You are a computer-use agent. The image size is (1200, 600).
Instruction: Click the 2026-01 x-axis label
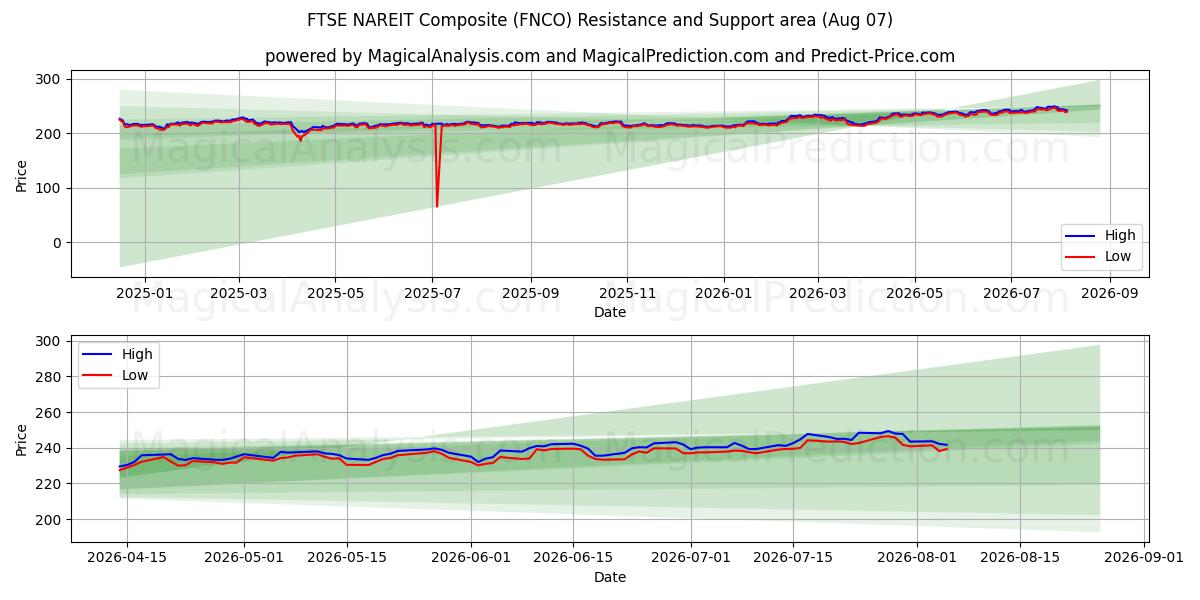[x=724, y=295]
